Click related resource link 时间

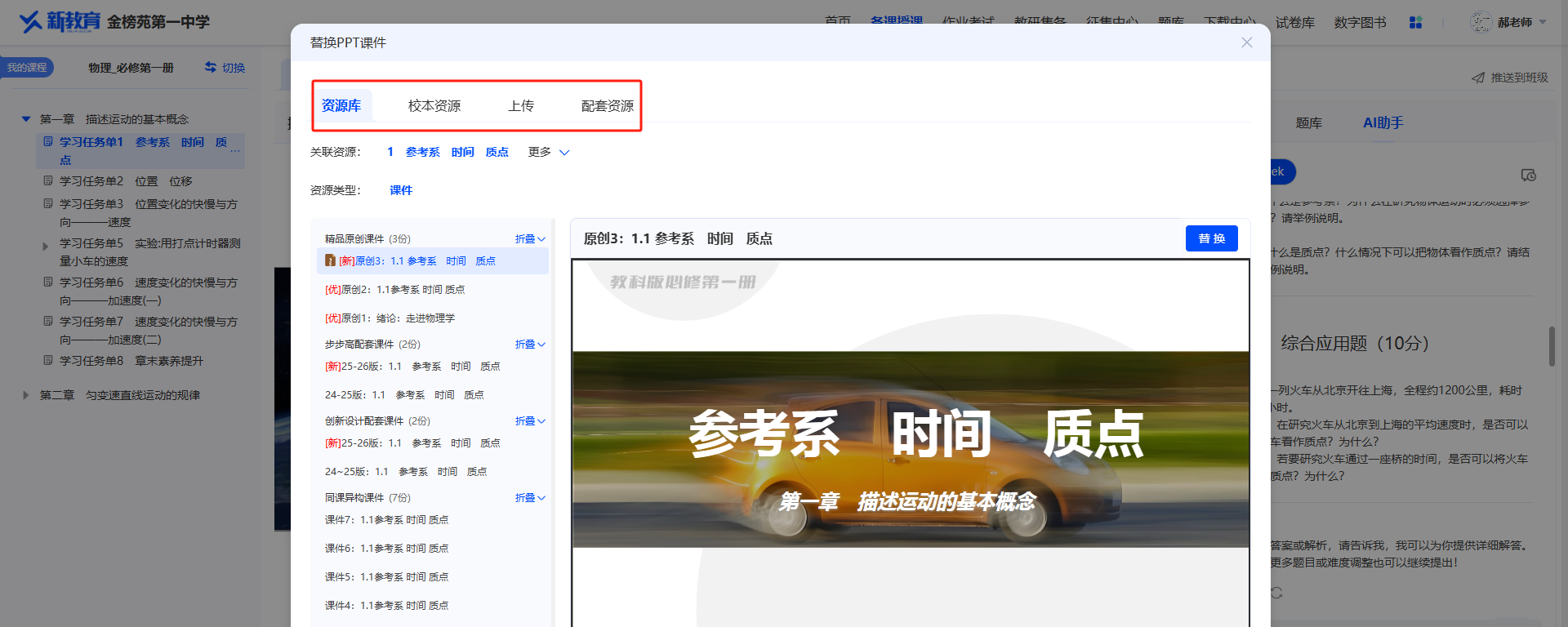pyautogui.click(x=462, y=152)
